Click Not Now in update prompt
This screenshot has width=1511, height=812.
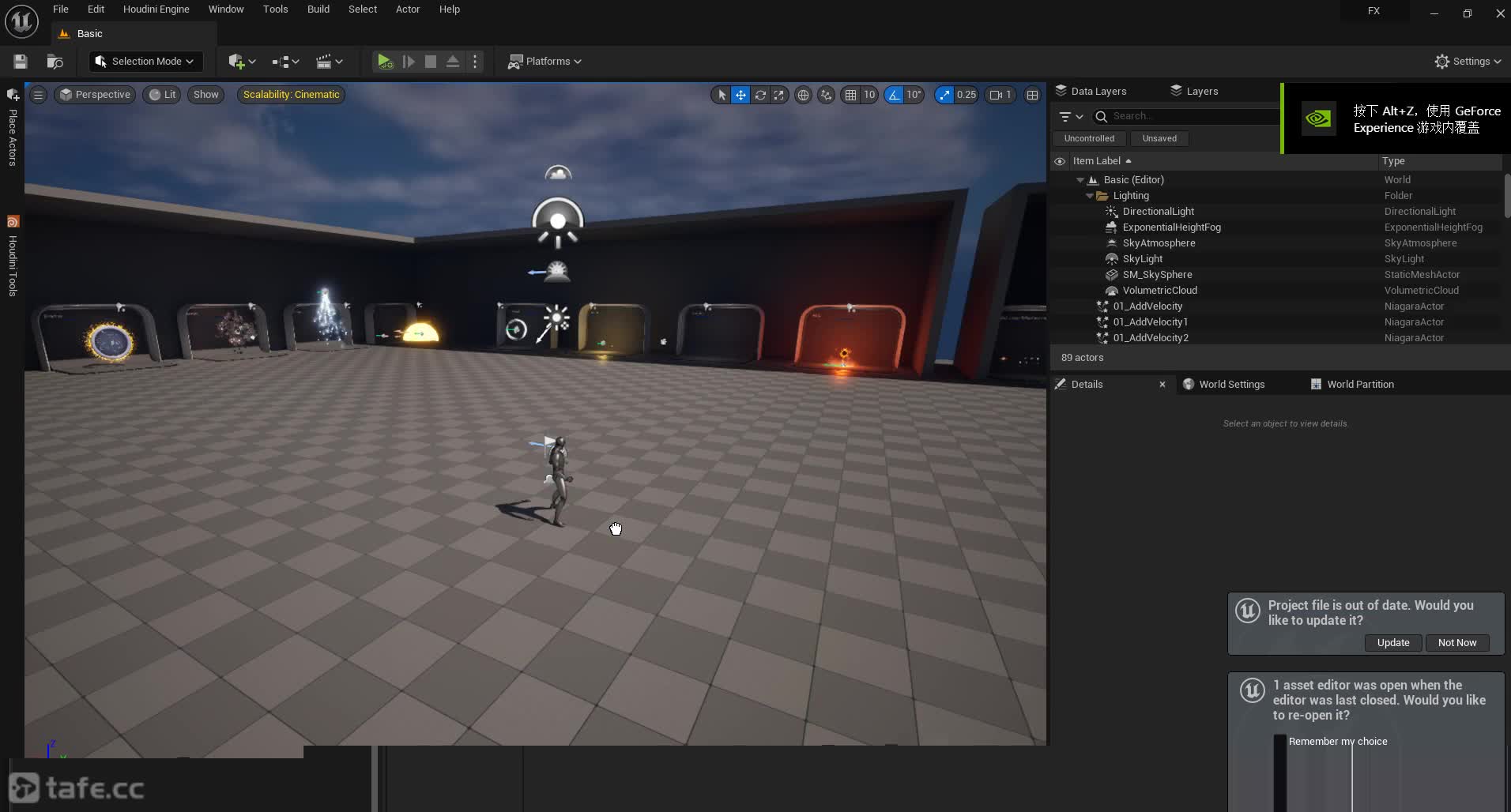1457,643
